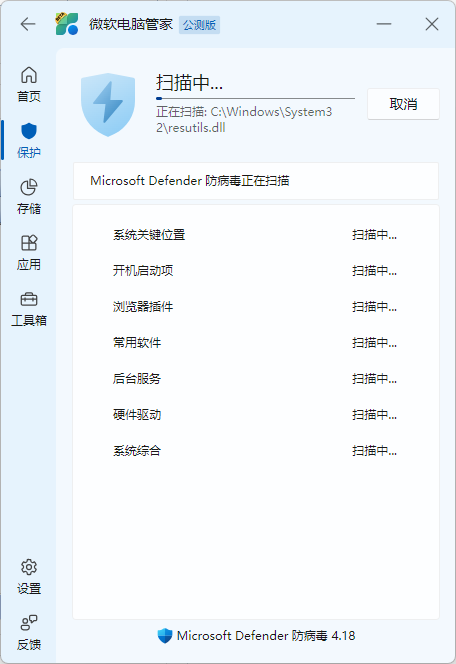Click scan status of 硬件驱动

click(374, 415)
